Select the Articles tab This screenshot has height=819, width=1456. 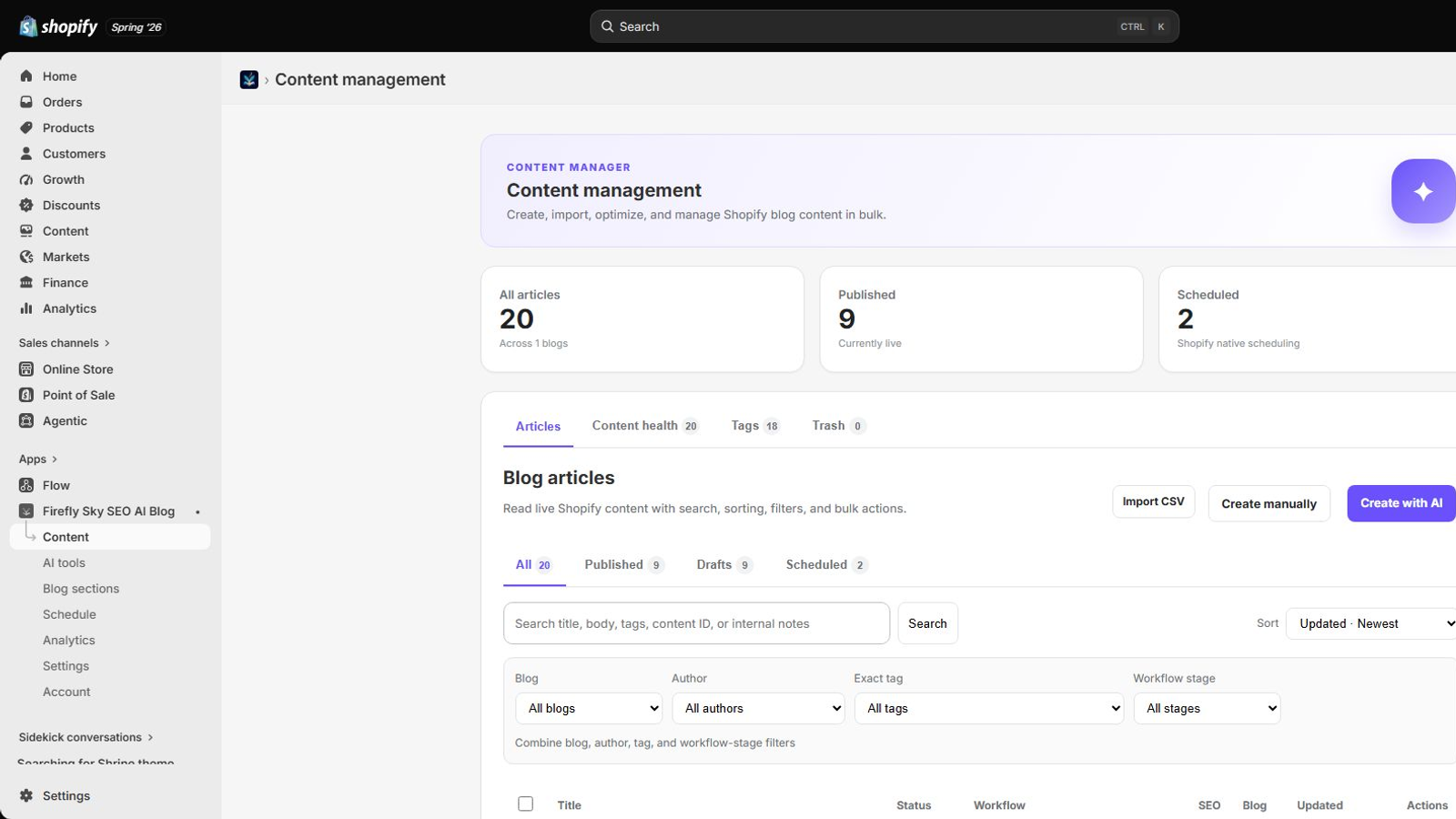click(x=538, y=426)
